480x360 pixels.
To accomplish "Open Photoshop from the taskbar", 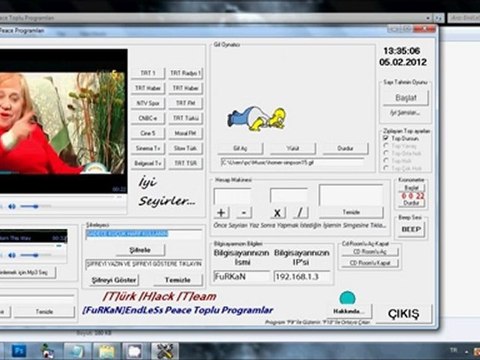I will pyautogui.click(x=18, y=351).
